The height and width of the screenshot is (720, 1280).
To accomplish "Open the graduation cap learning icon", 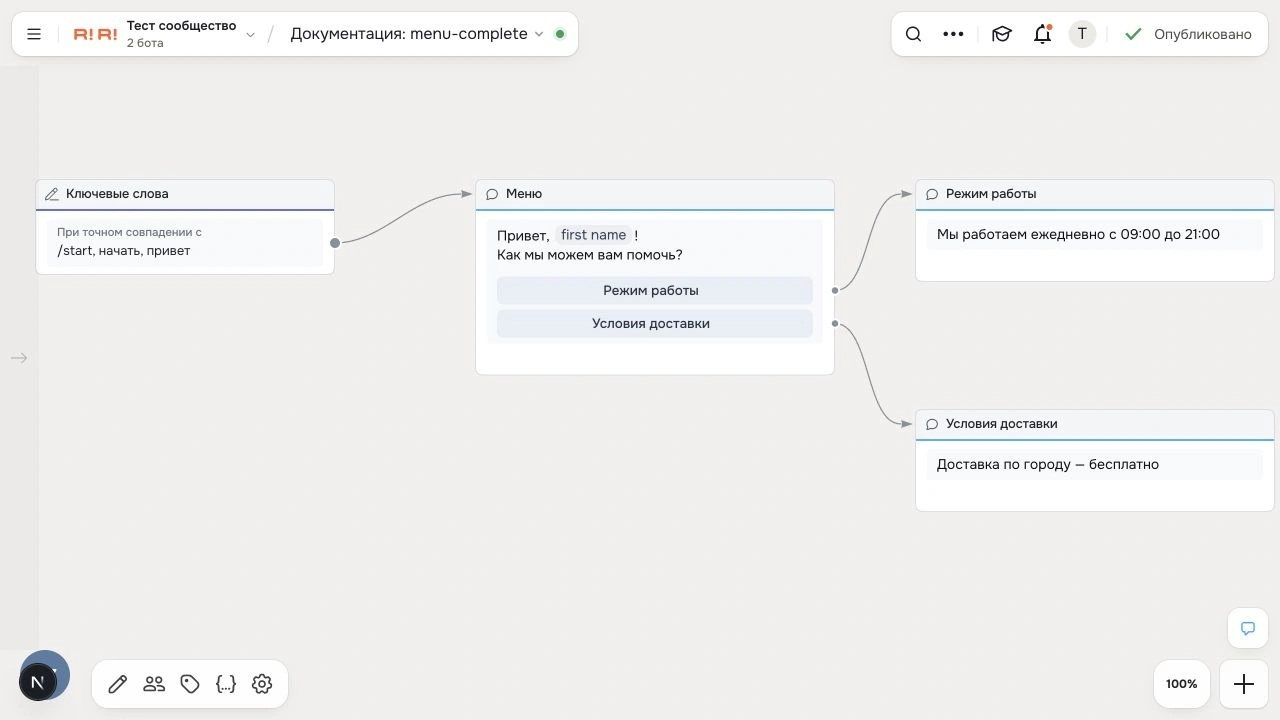I will pos(1001,34).
